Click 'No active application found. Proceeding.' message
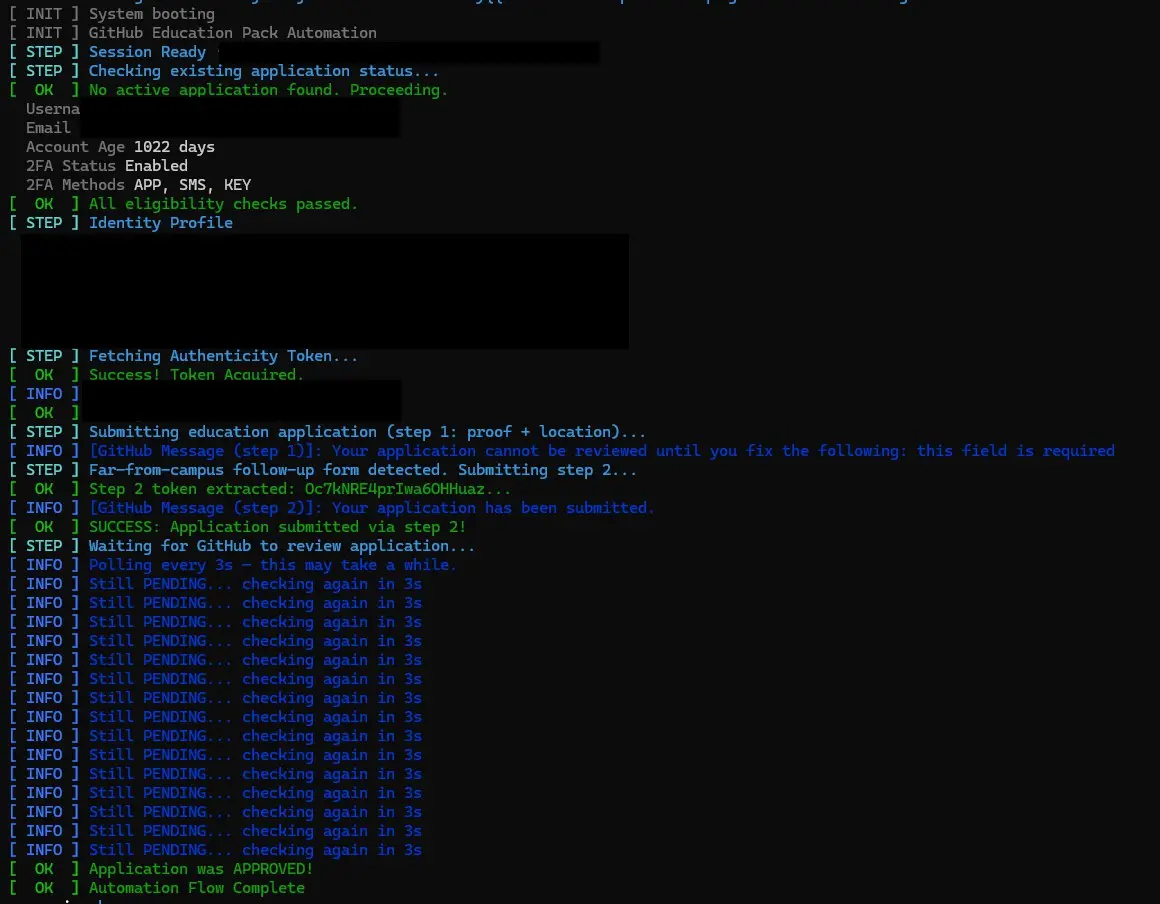Screen dimensions: 1160x904 (x=268, y=90)
